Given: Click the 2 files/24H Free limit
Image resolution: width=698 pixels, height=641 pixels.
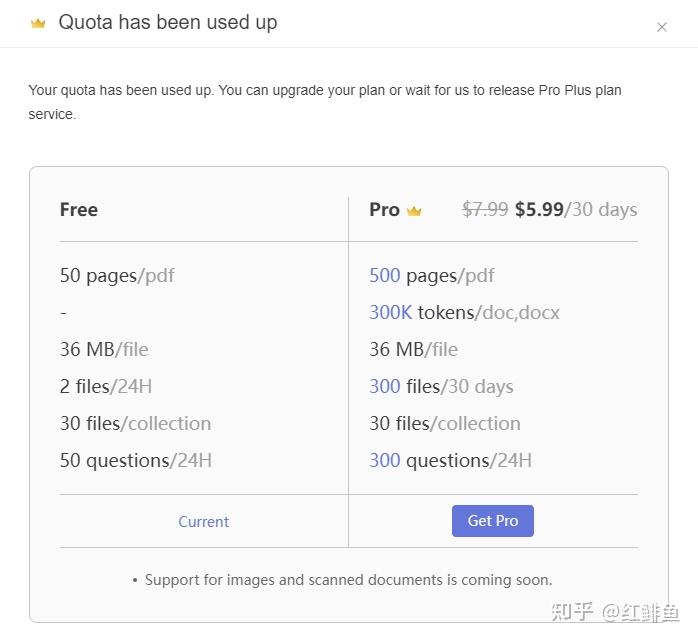Looking at the screenshot, I should tap(106, 386).
